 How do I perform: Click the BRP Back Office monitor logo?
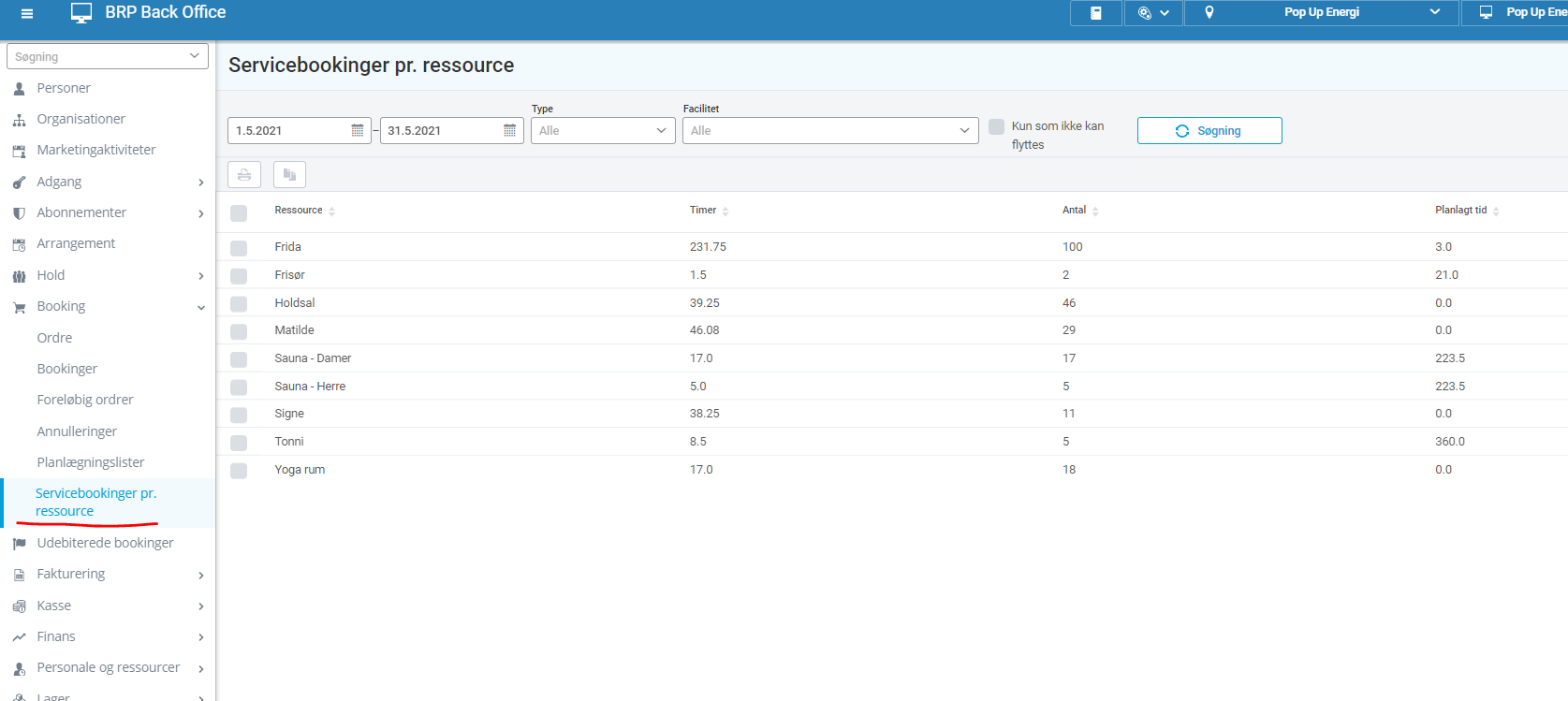pyautogui.click(x=81, y=13)
